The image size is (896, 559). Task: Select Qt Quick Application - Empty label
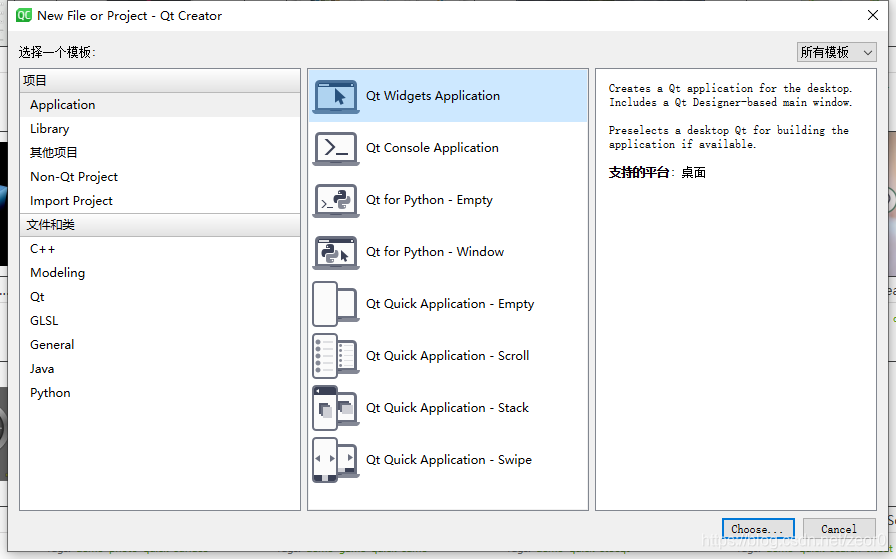point(450,304)
